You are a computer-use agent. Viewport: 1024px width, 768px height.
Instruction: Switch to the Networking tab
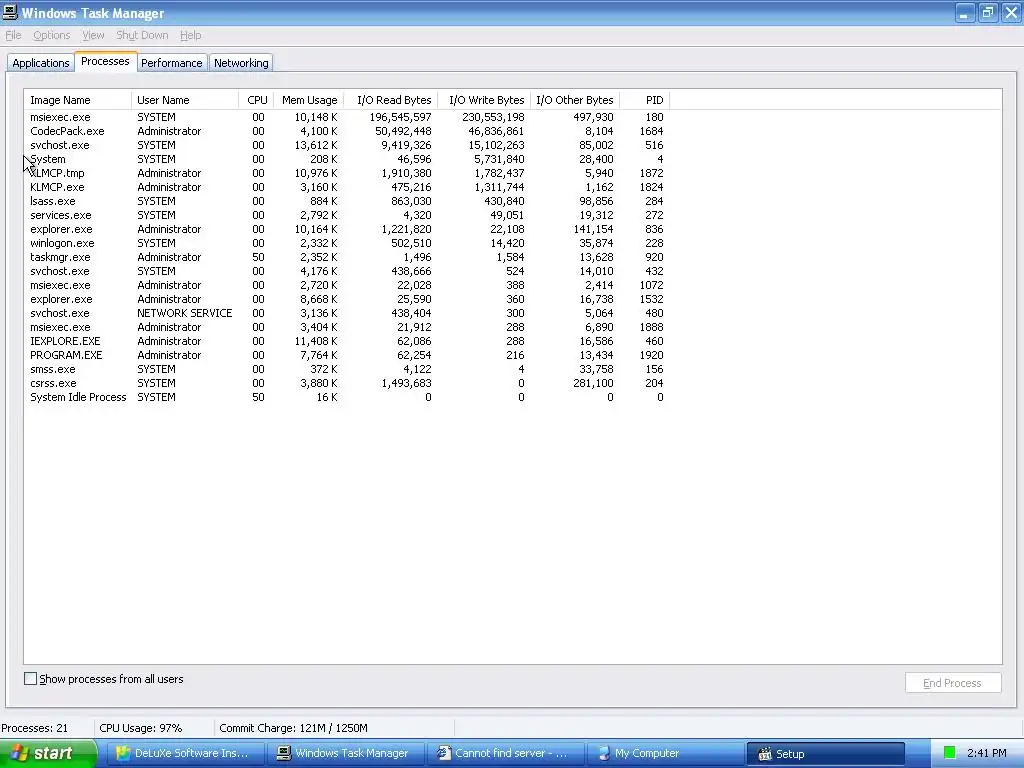(241, 63)
